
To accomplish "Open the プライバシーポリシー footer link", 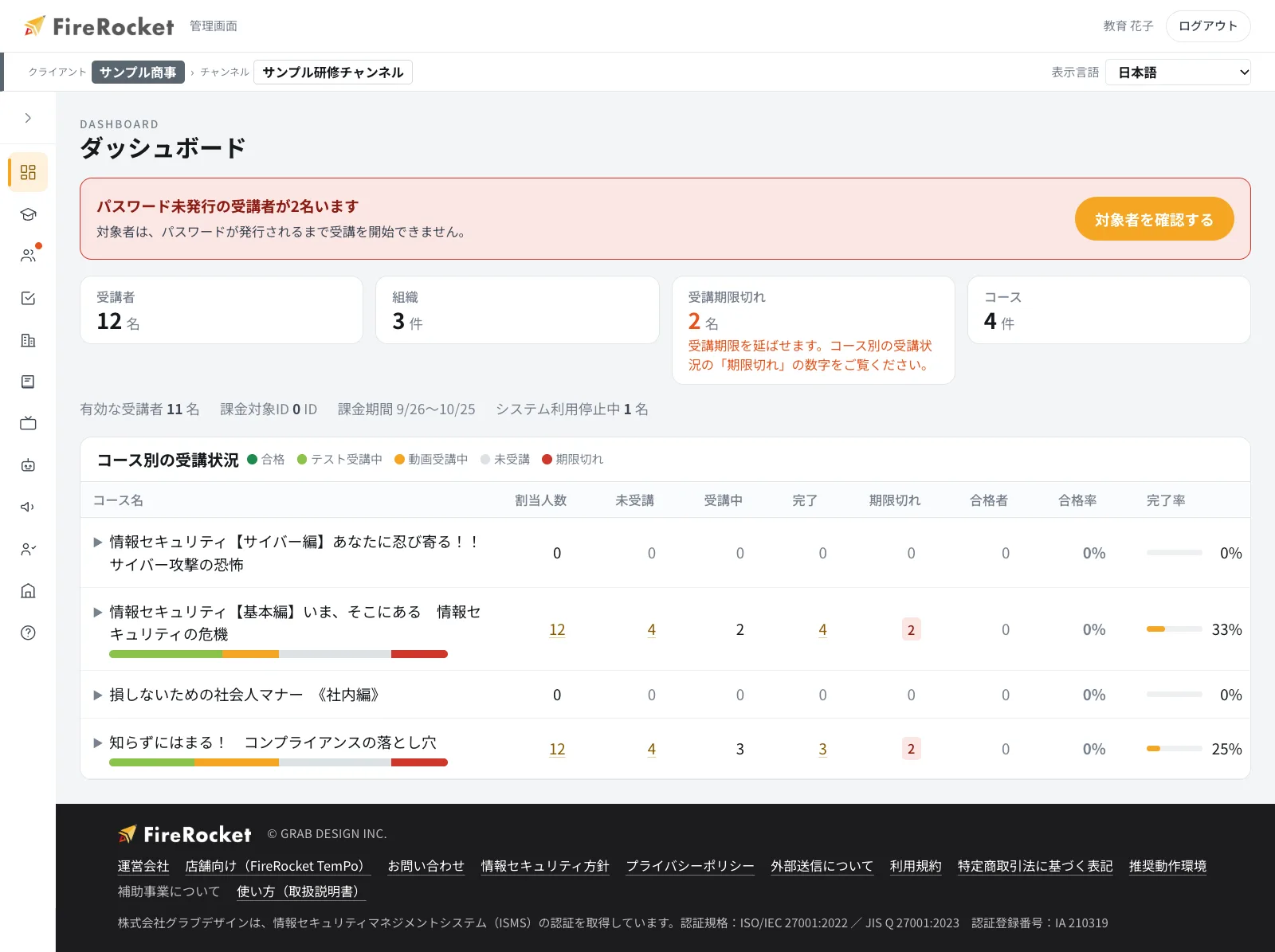I will pos(690,866).
